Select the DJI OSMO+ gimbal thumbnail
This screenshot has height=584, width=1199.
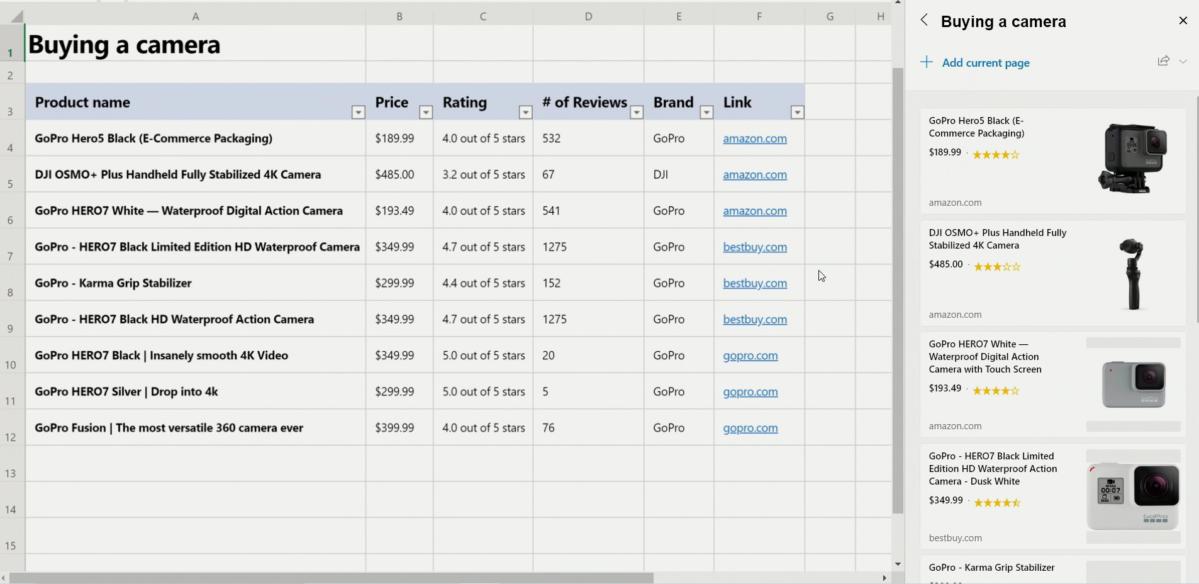(x=1133, y=273)
